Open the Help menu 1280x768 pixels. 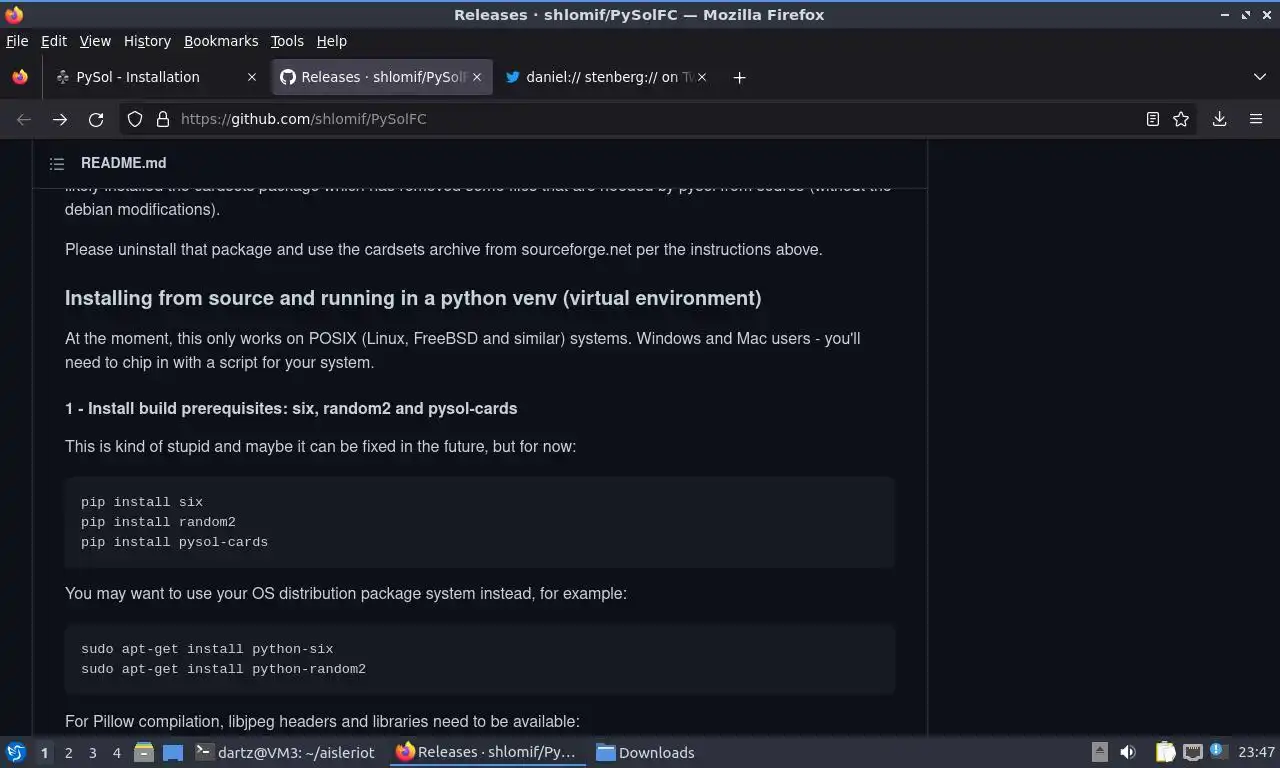332,41
